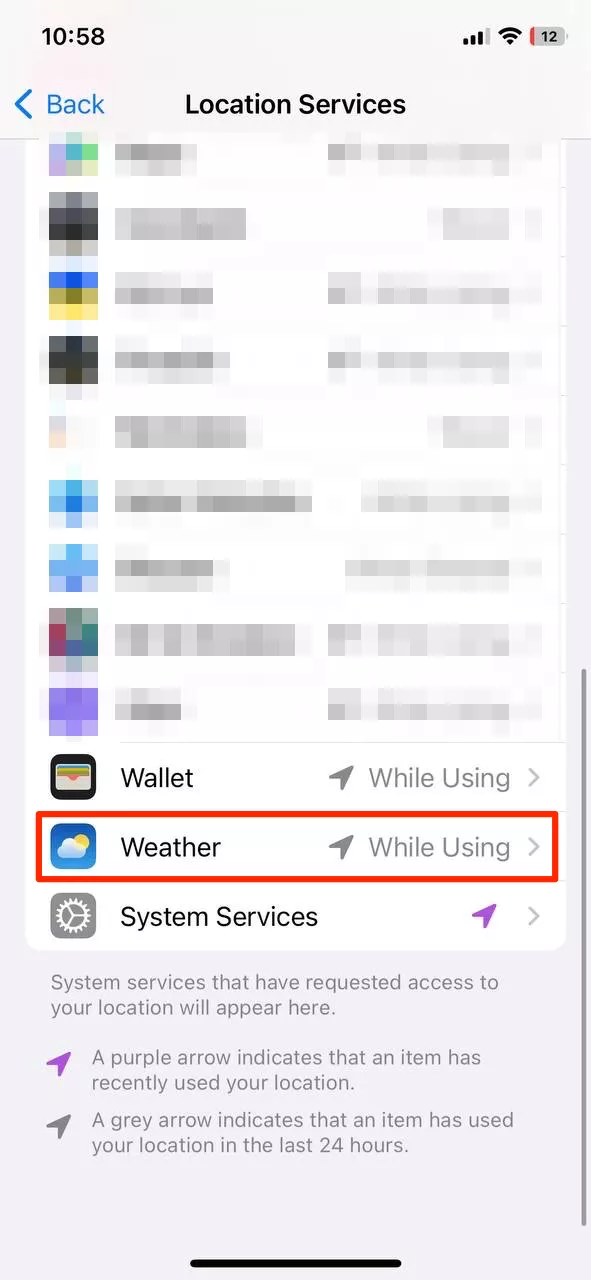Screen dimensions: 591x1280
Task: Open Wallet row chevron
Action: (534, 777)
